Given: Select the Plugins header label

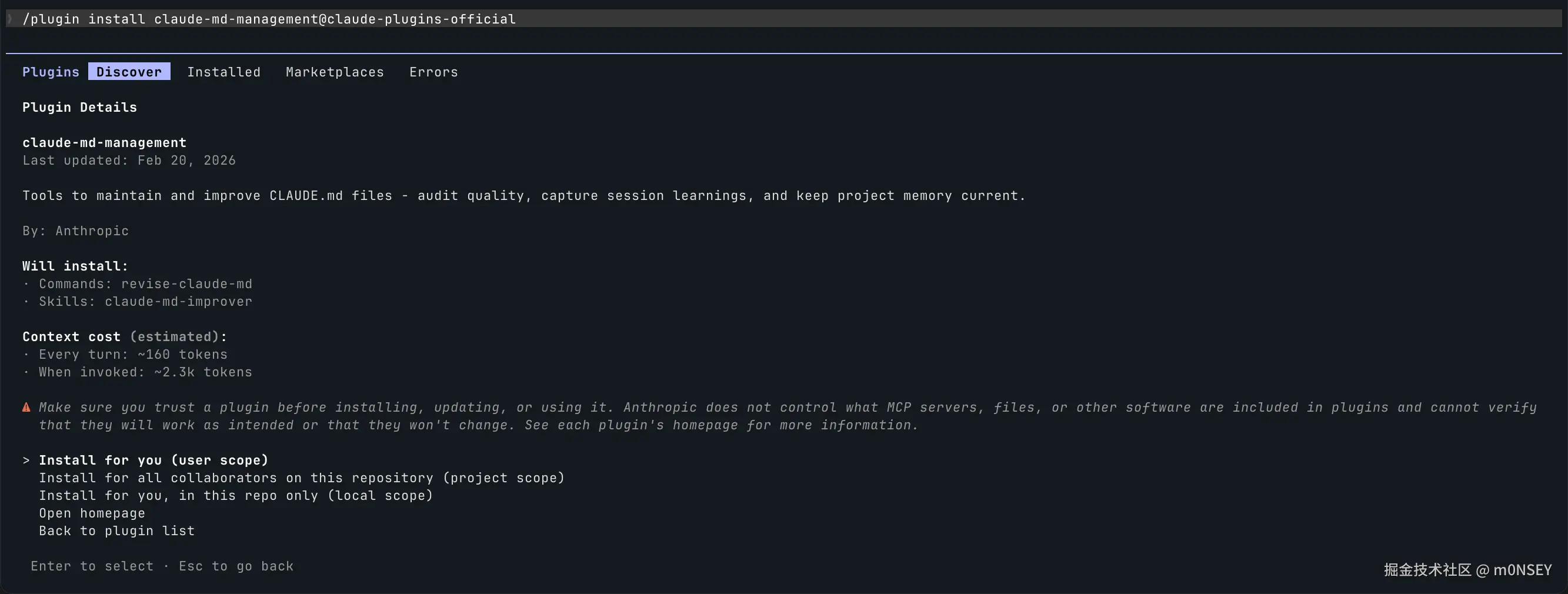Looking at the screenshot, I should (51, 72).
